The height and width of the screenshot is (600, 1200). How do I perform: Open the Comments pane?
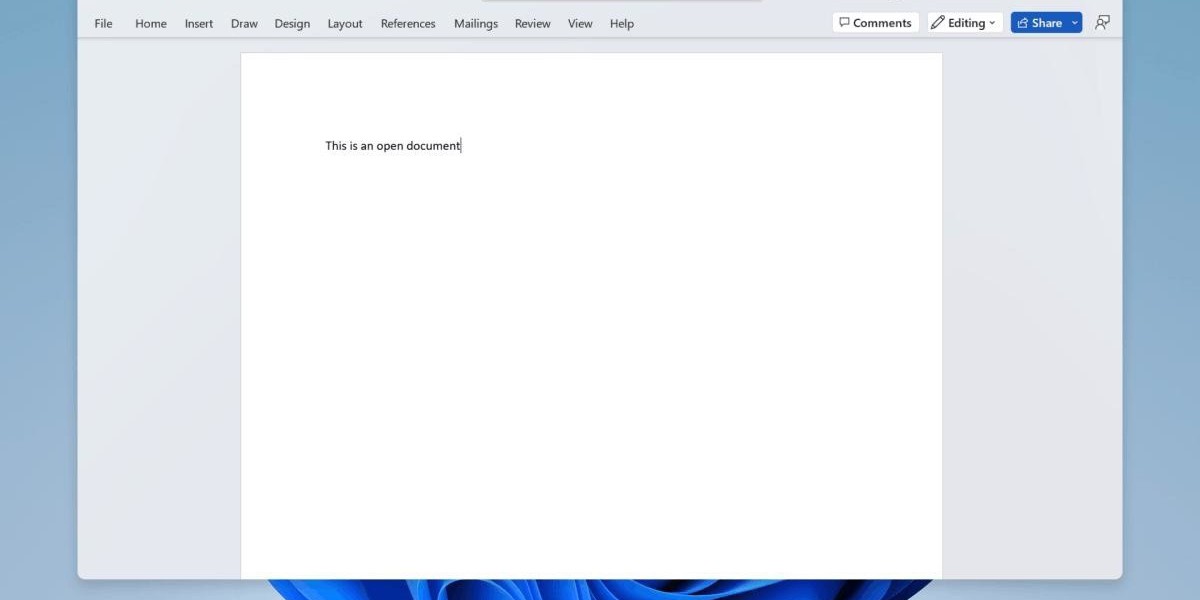tap(875, 23)
